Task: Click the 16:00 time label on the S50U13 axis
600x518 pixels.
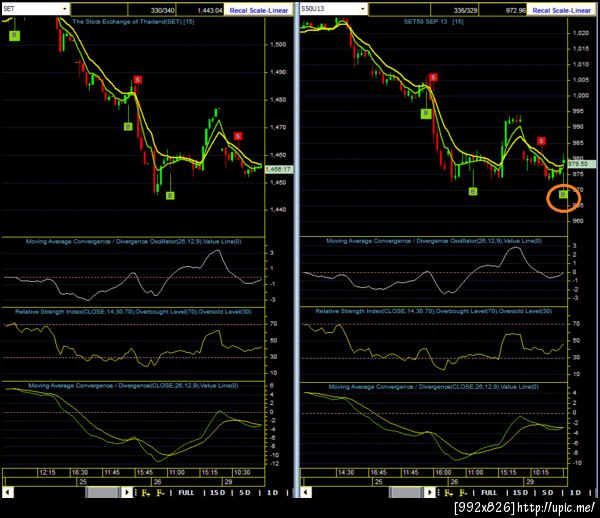Action: pyautogui.click(x=443, y=472)
